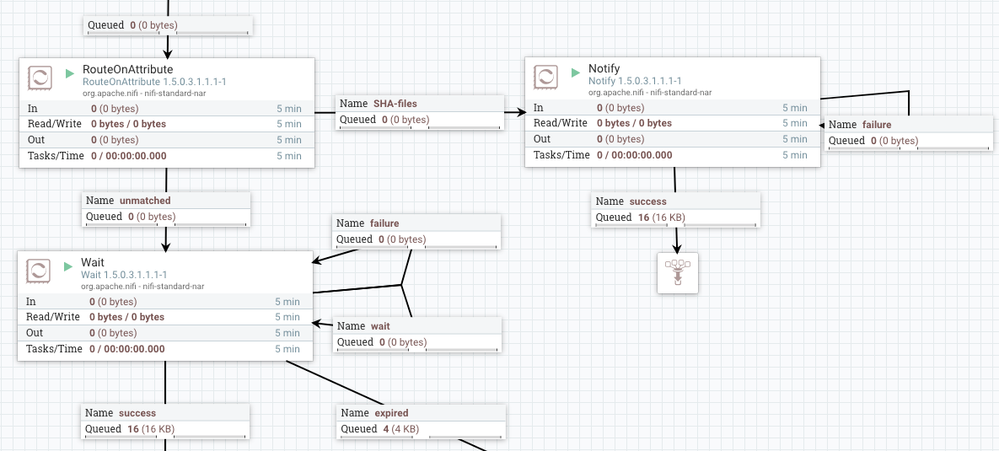Viewport: 999px width, 451px height.
Task: Click the green run status arrow on Wait
Action: [x=68, y=267]
